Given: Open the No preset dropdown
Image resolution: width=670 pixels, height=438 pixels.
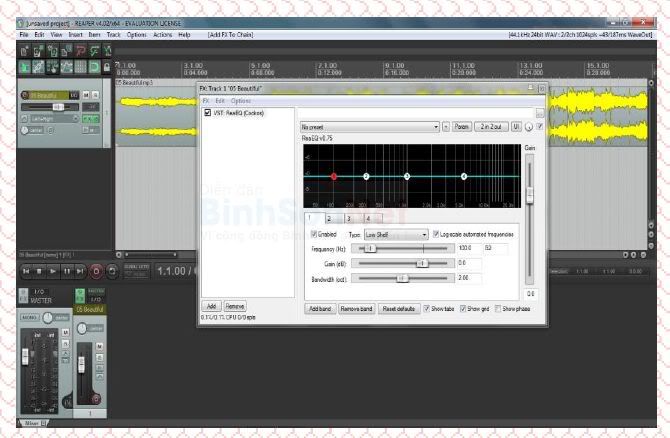Looking at the screenshot, I should click(x=369, y=127).
